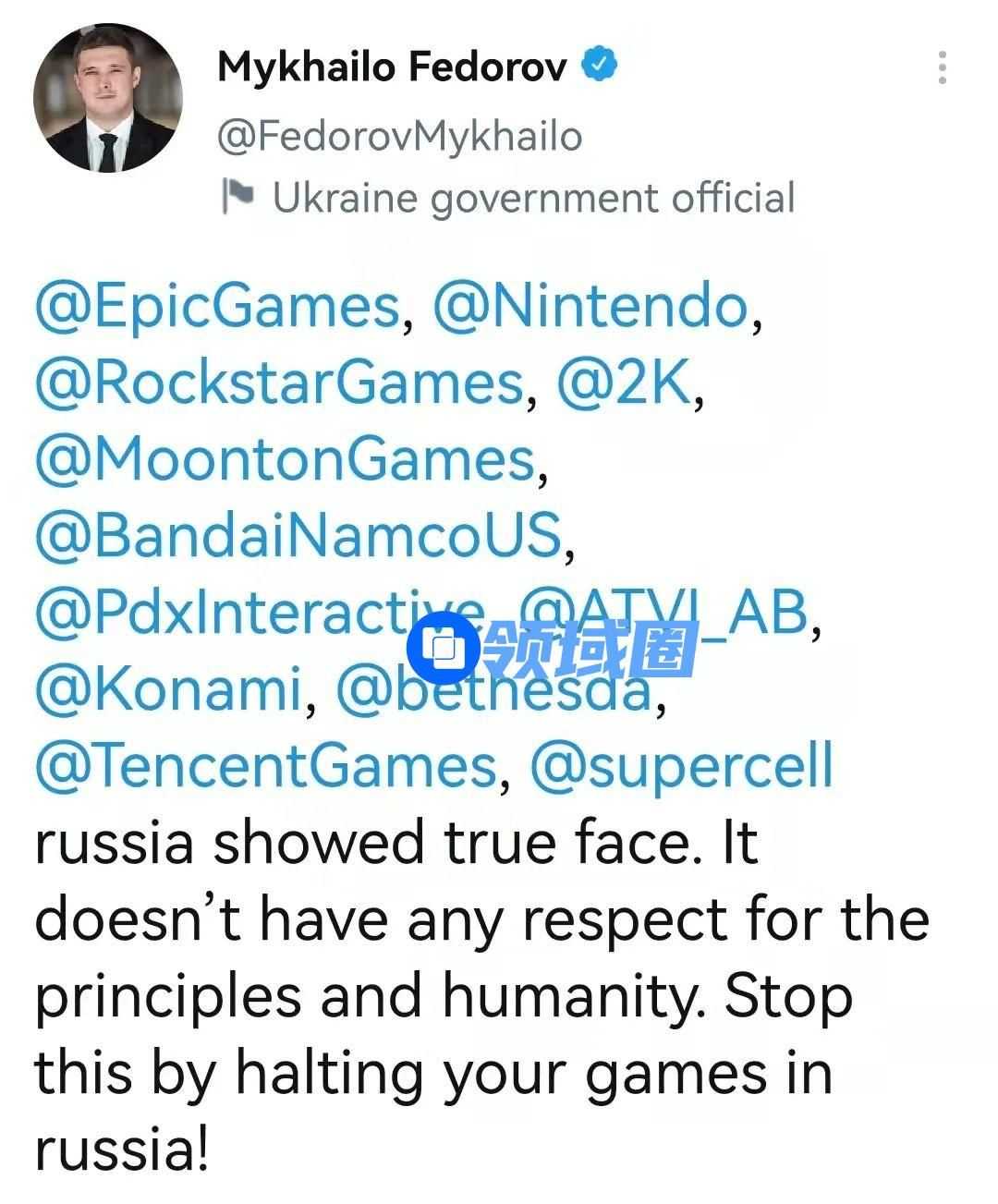This screenshot has height=1204, width=998.
Task: Tap the @2K mention
Action: click(x=624, y=383)
